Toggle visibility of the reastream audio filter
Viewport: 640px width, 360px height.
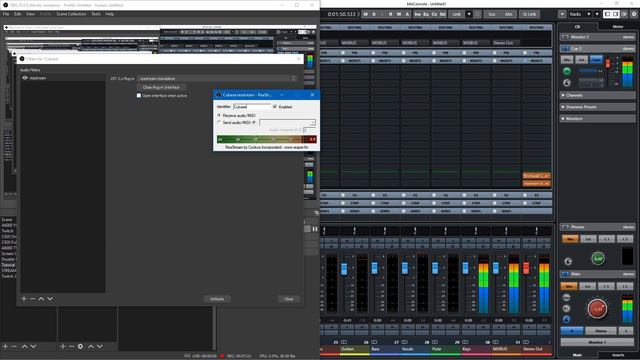coord(25,78)
